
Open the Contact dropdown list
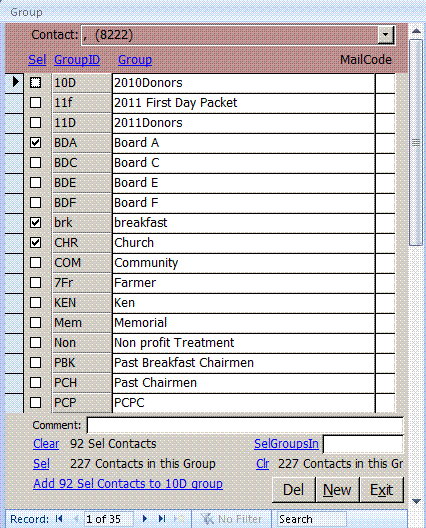coord(386,35)
